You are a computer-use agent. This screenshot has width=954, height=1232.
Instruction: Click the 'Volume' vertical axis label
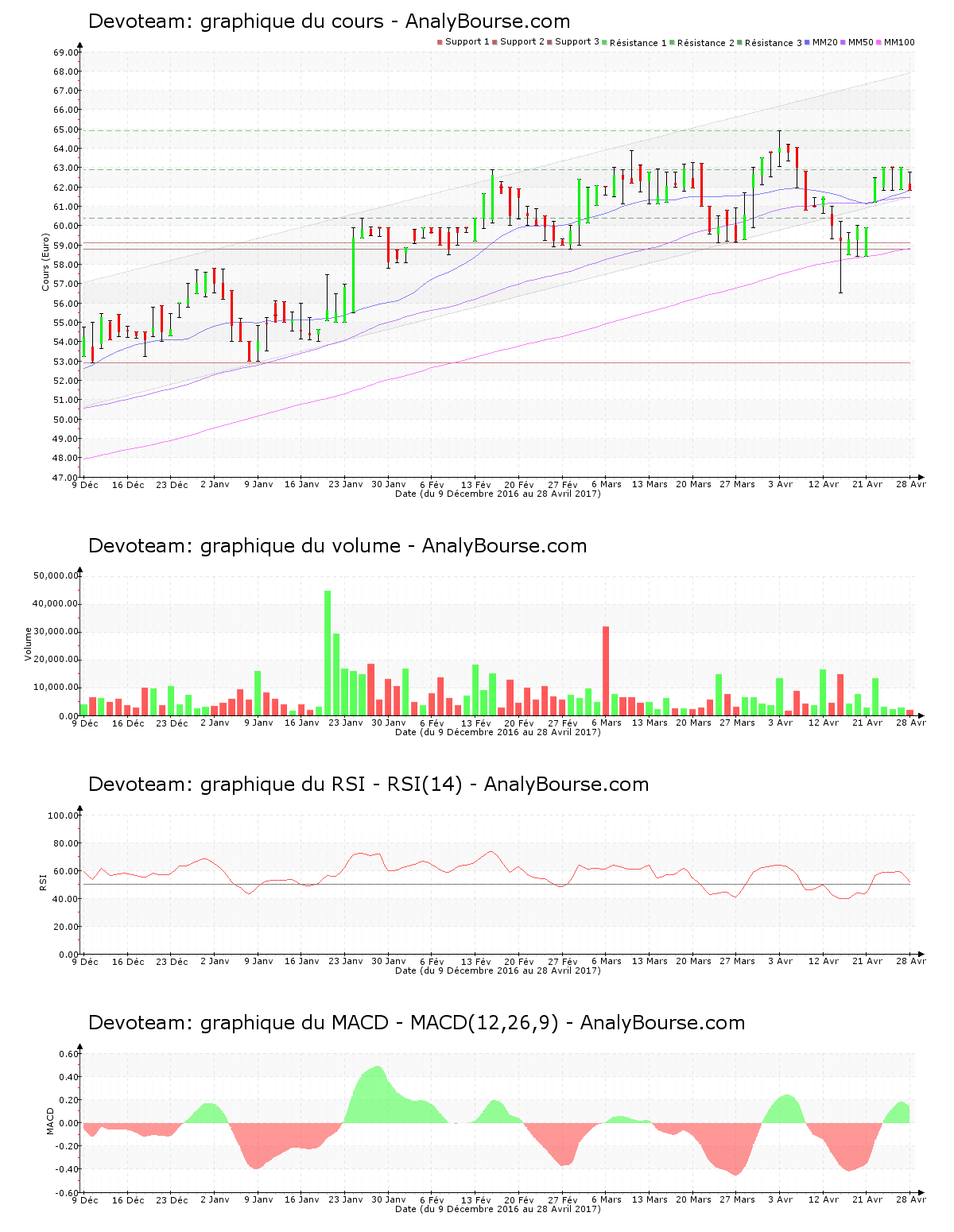pyautogui.click(x=29, y=644)
